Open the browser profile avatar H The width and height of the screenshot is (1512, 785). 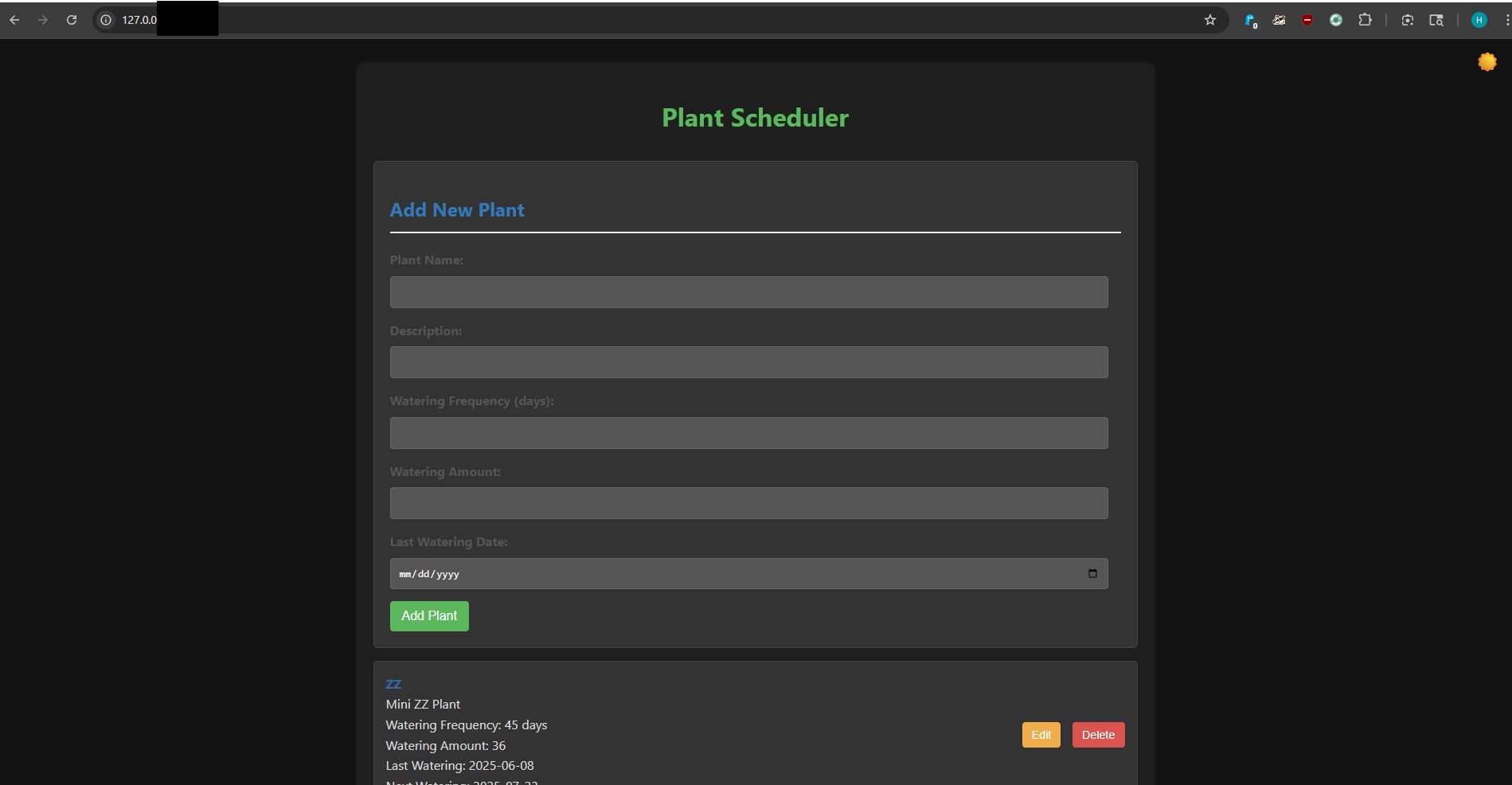click(x=1479, y=20)
